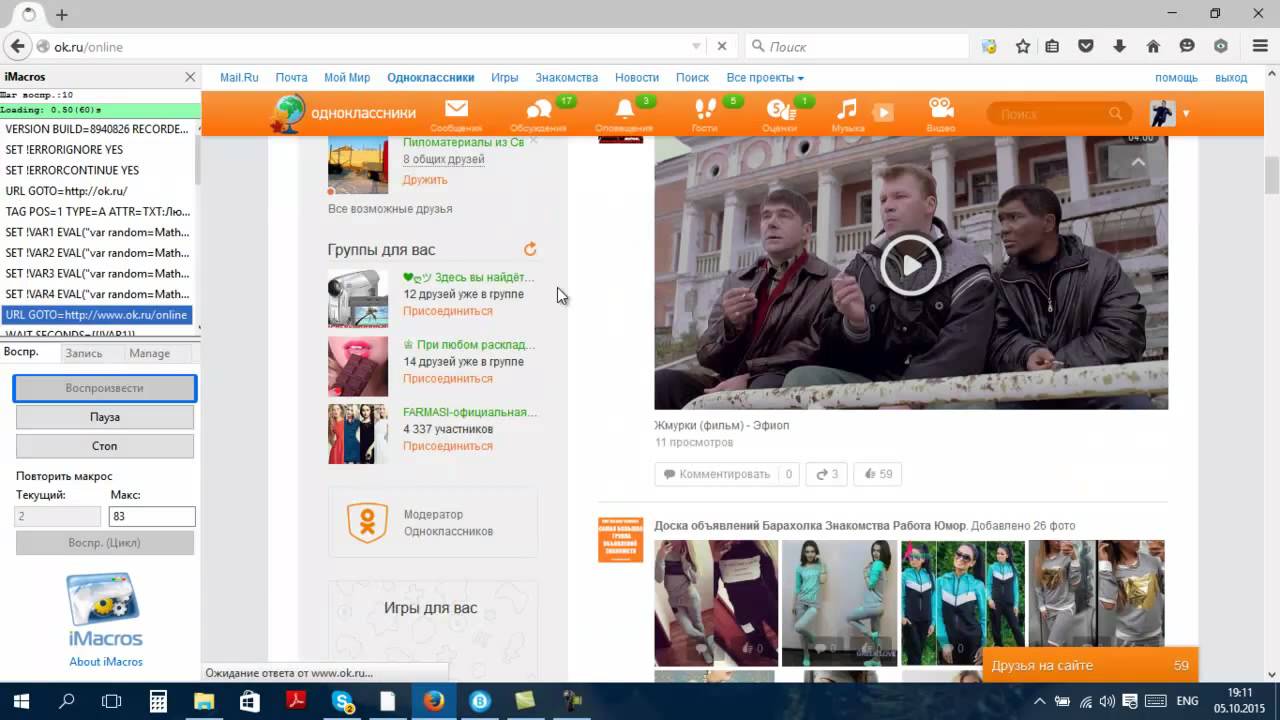This screenshot has height=720, width=1280.
Task: Open Видео camera icon
Action: coord(940,115)
